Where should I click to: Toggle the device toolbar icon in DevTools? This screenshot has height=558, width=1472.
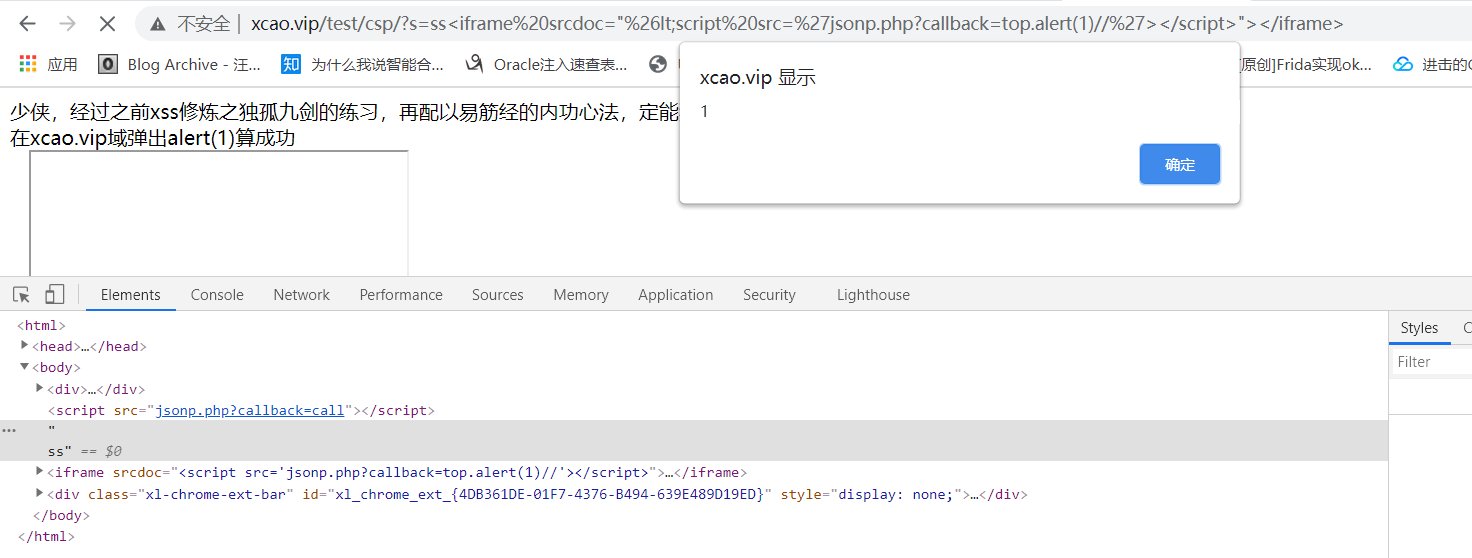pyautogui.click(x=55, y=294)
